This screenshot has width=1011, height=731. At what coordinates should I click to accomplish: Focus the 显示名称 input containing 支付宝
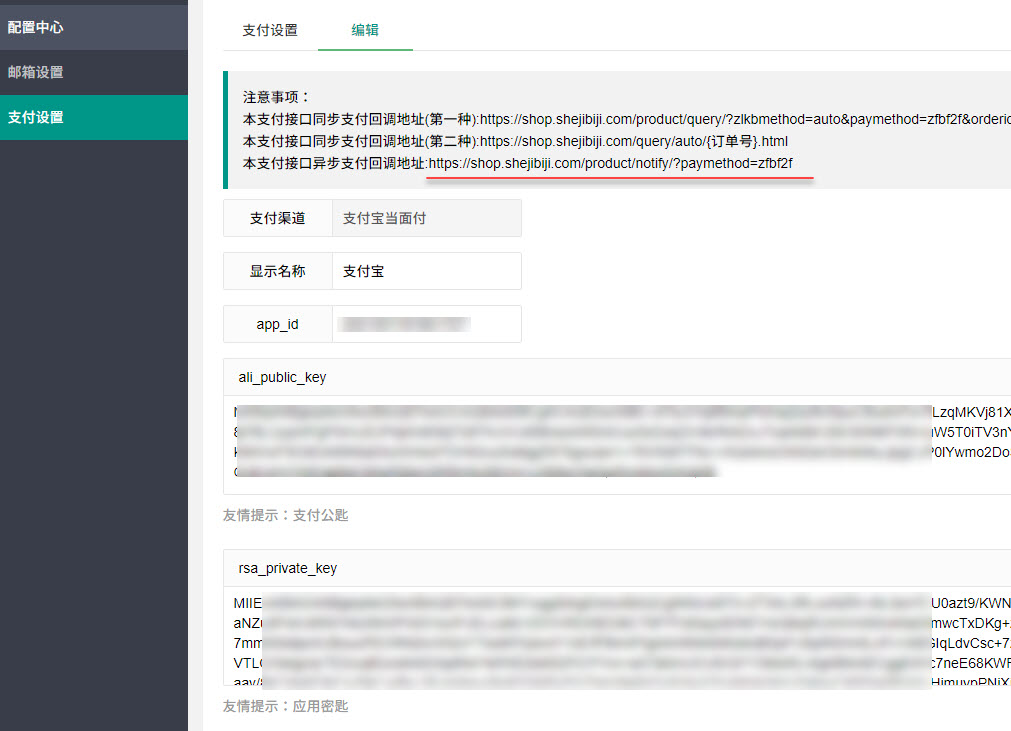426,271
